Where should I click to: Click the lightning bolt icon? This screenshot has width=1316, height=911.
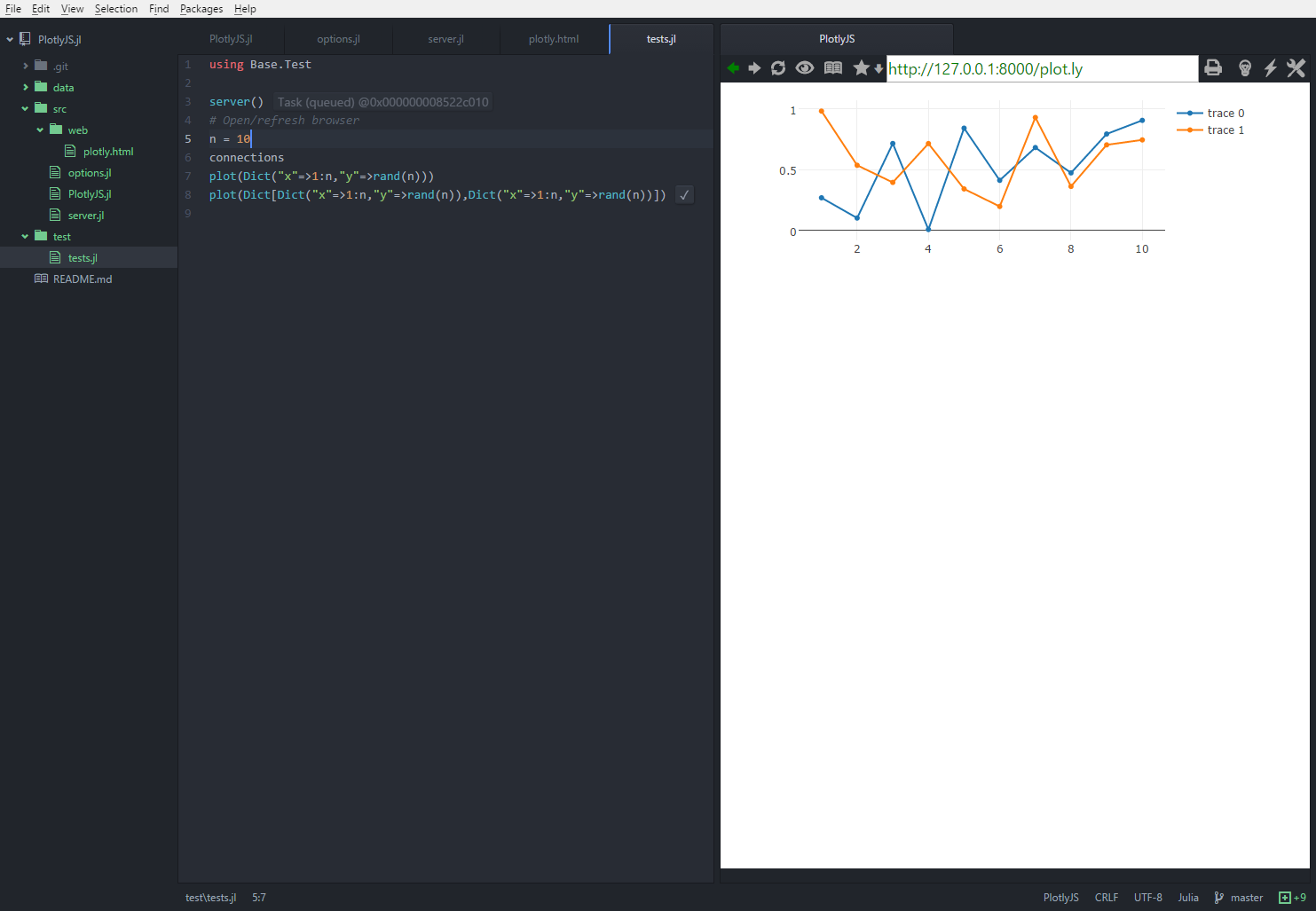click(1271, 68)
